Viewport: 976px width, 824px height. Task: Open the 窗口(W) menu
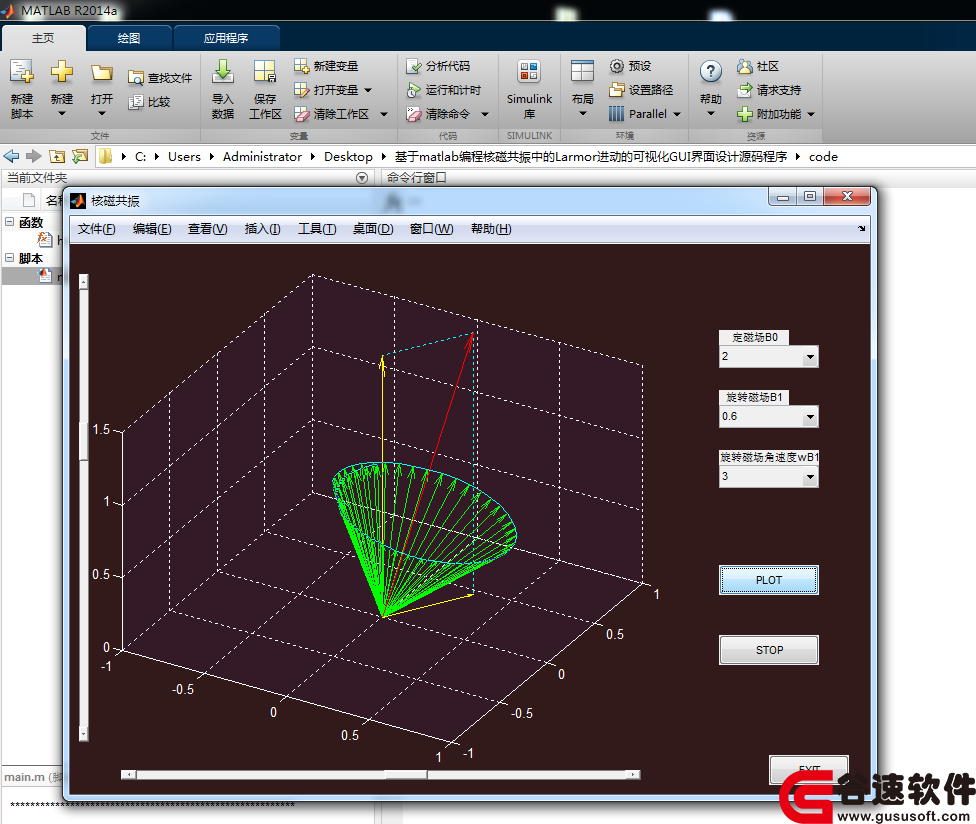(x=431, y=229)
